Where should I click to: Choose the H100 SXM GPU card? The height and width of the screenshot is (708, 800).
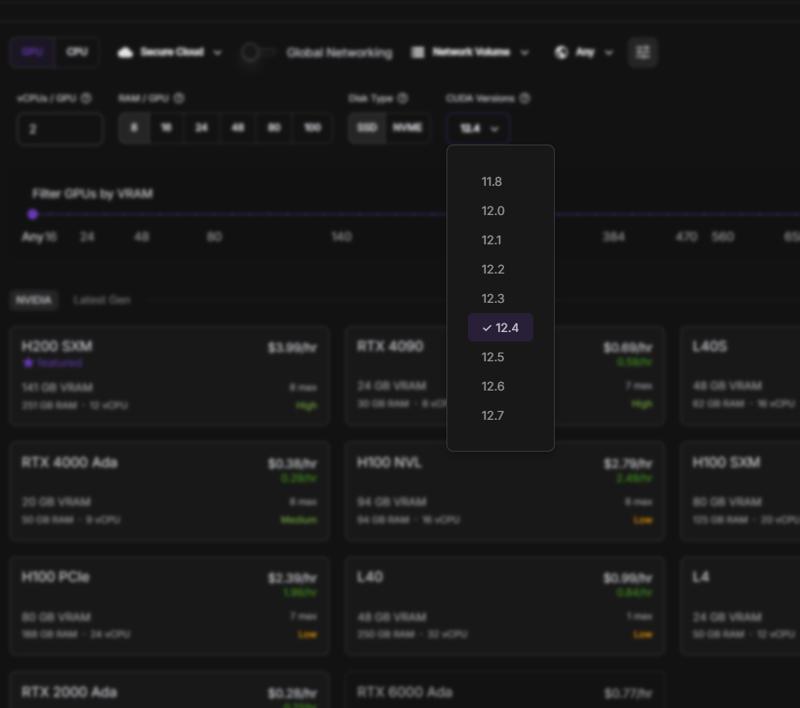[740, 491]
